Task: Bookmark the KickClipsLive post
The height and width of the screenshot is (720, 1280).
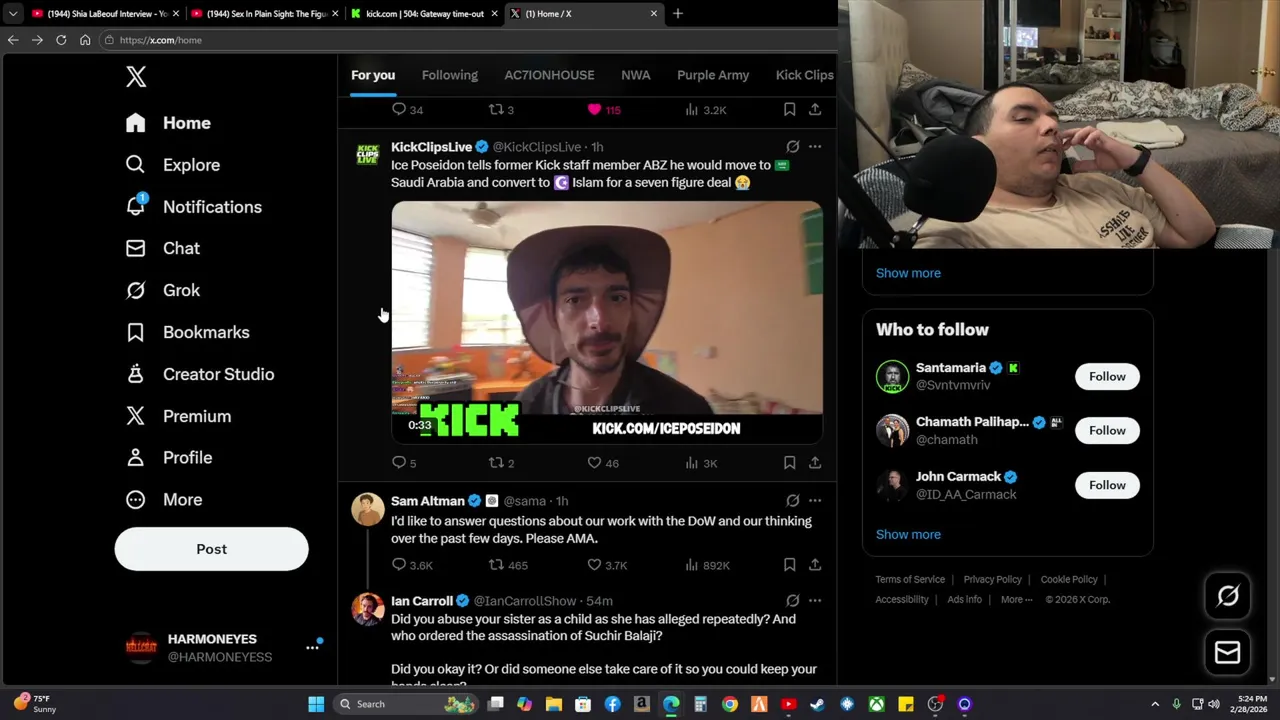Action: pos(789,463)
